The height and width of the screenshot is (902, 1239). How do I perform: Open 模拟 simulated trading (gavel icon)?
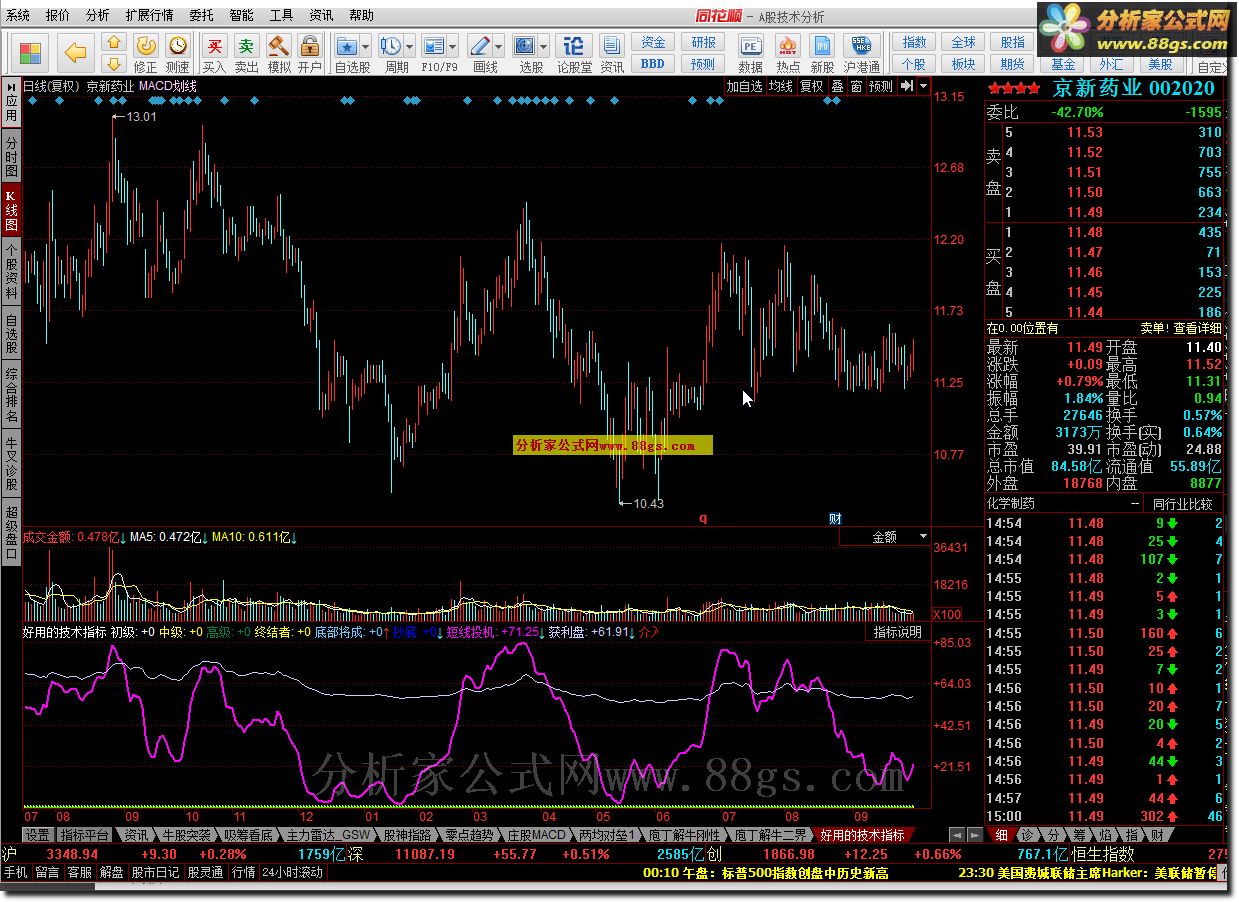pos(278,46)
